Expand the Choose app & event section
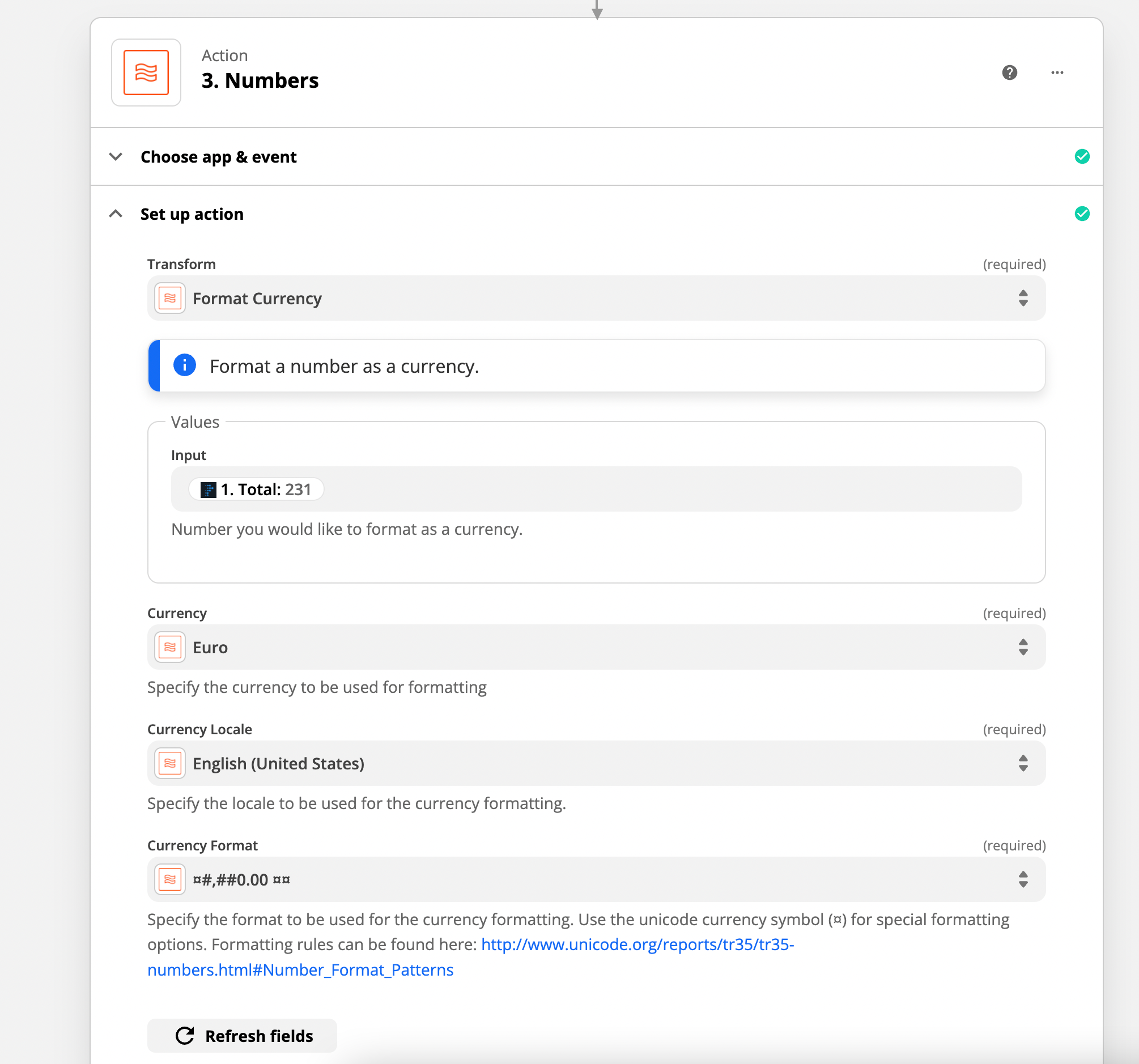 pyautogui.click(x=116, y=156)
